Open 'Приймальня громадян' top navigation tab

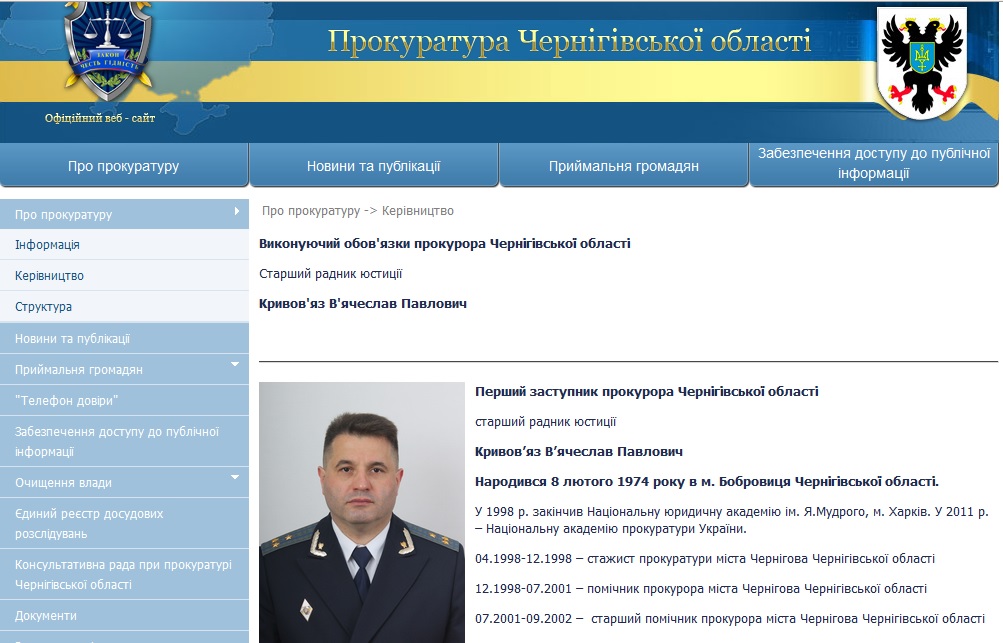pyautogui.click(x=624, y=166)
